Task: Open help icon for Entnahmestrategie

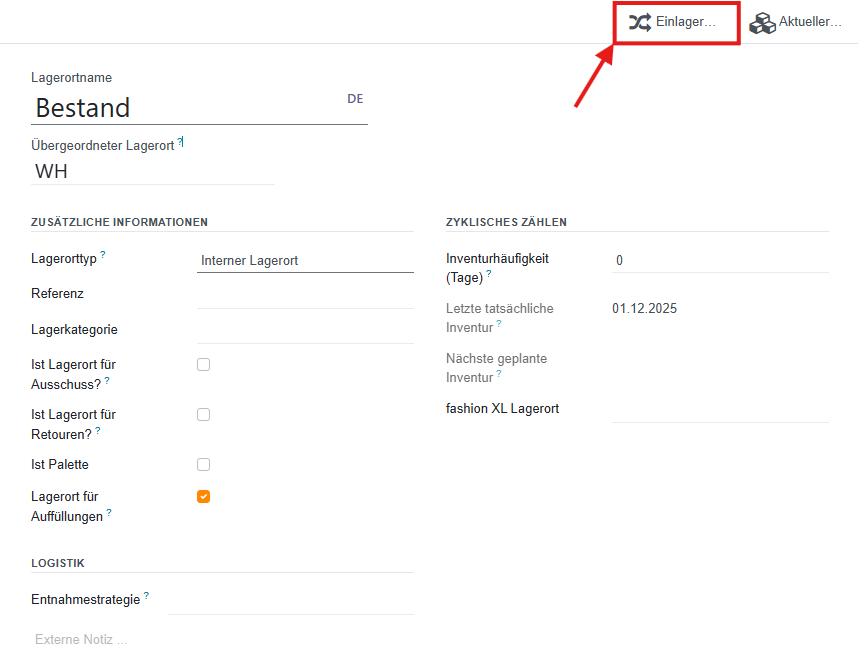Action: (146, 596)
